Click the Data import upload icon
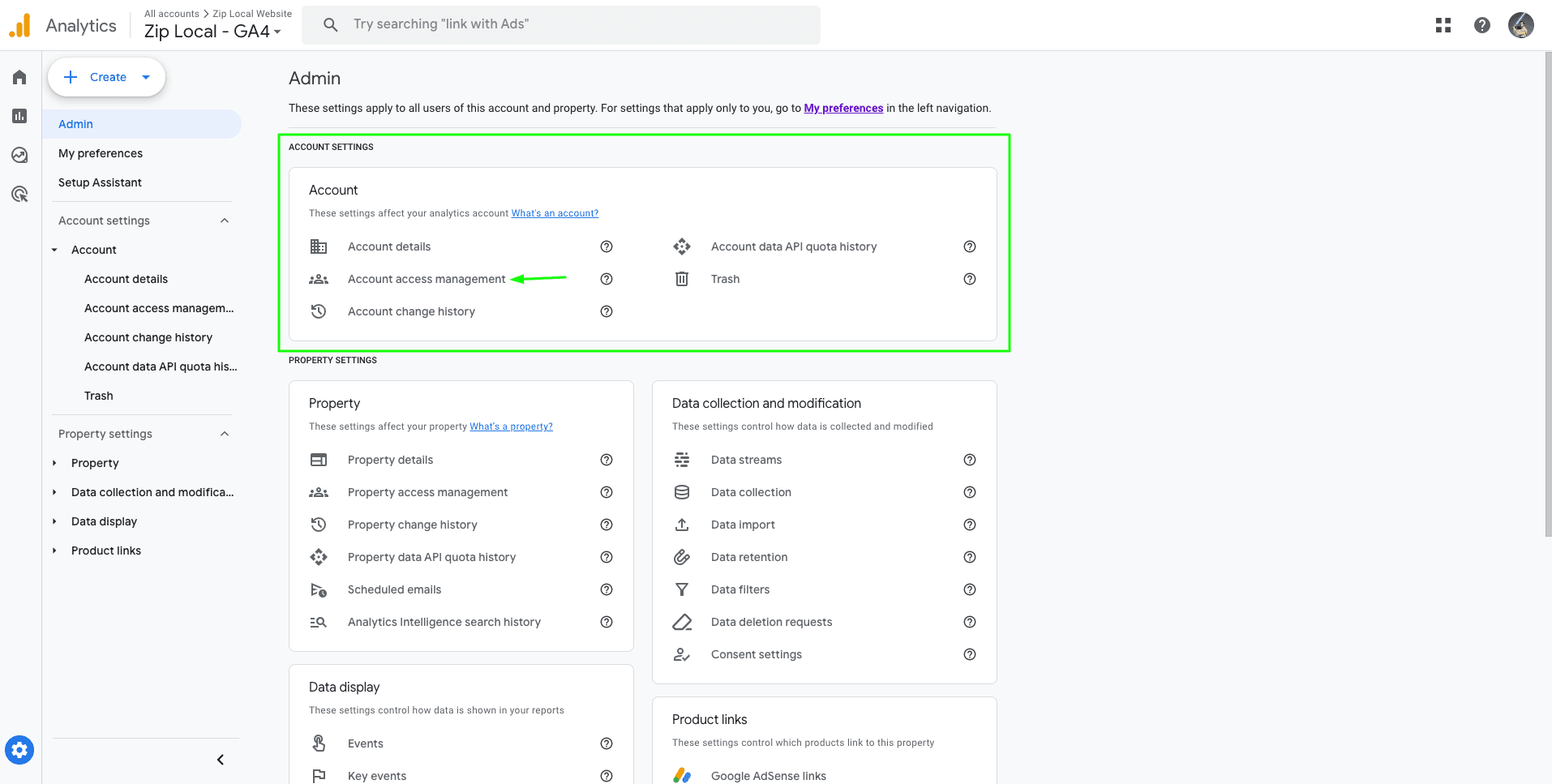Screen dimensions: 1552x784 point(682,525)
